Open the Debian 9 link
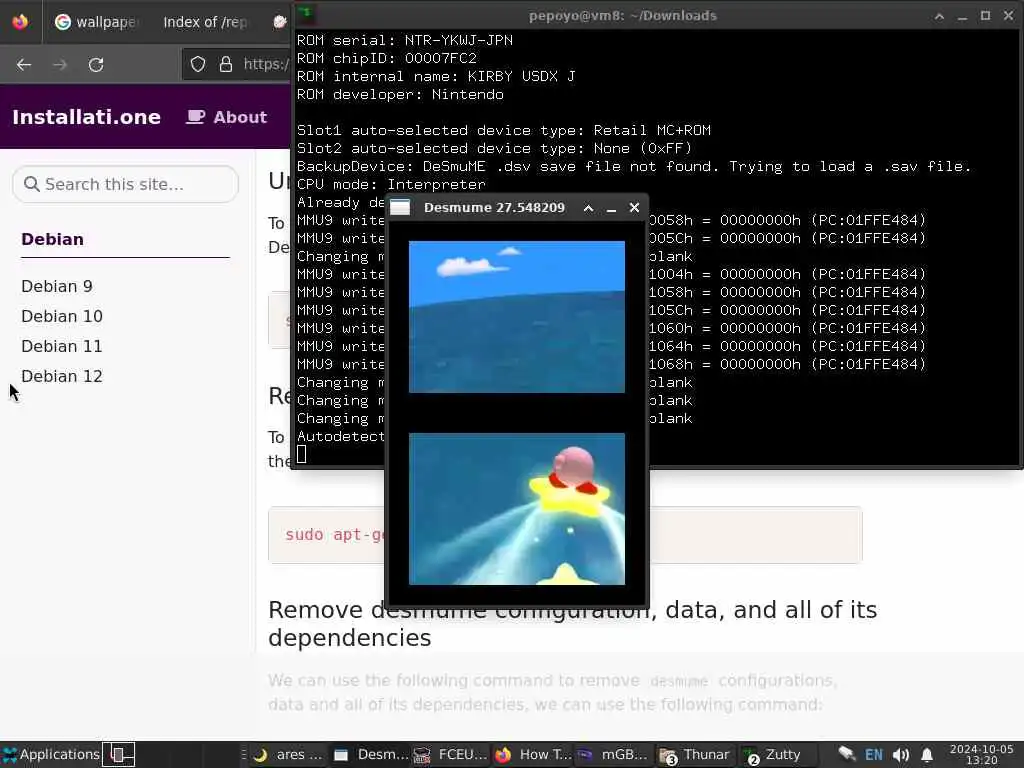Image resolution: width=1024 pixels, height=768 pixels. (57, 286)
